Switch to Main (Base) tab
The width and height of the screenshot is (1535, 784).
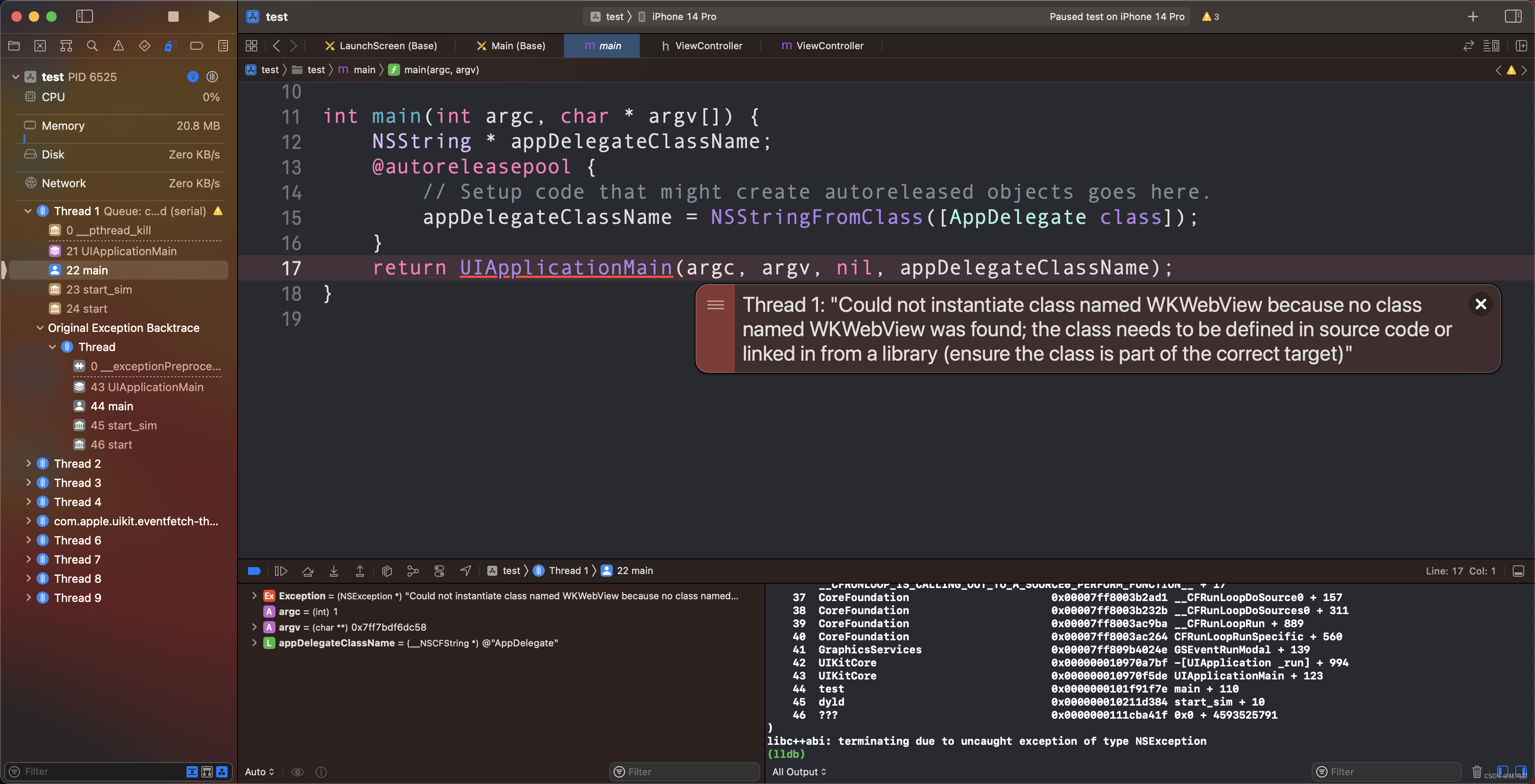pyautogui.click(x=511, y=46)
